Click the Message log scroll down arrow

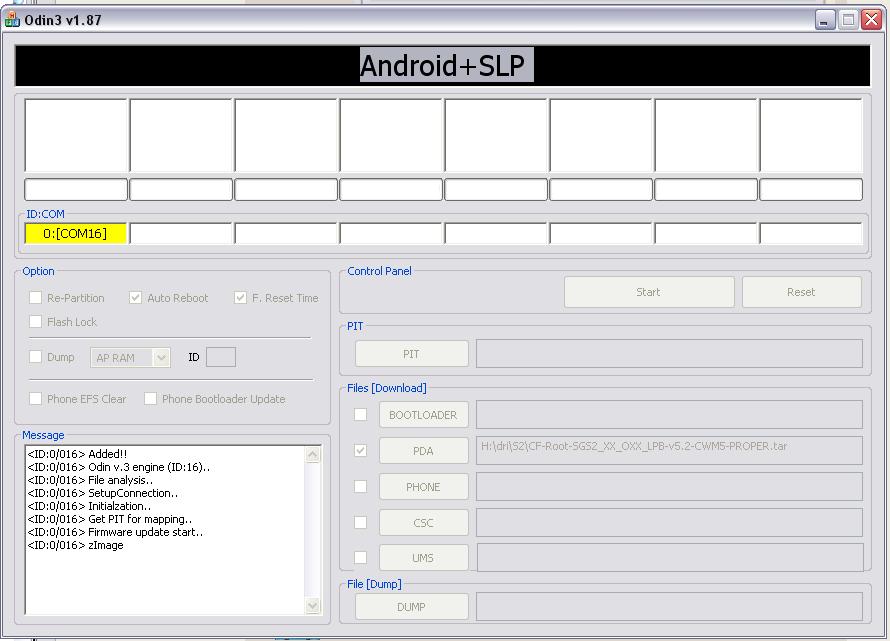coord(313,606)
